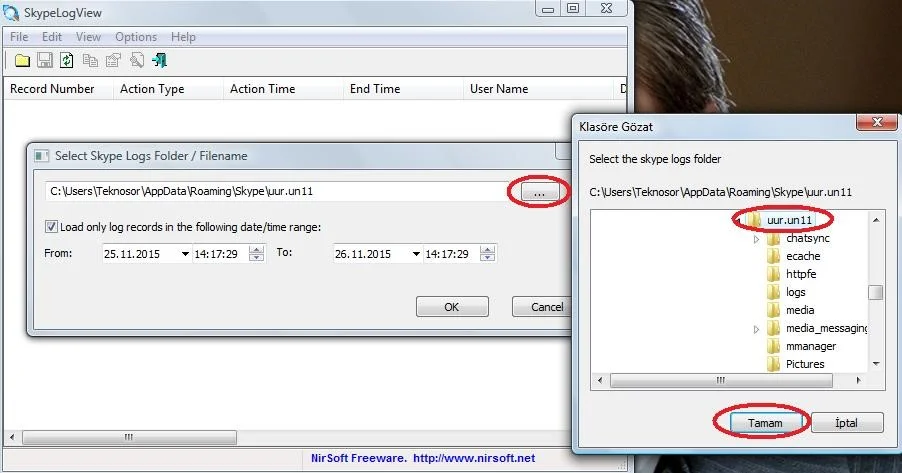Expand the media_messaging folder node
Image resolution: width=902 pixels, height=473 pixels.
(757, 329)
